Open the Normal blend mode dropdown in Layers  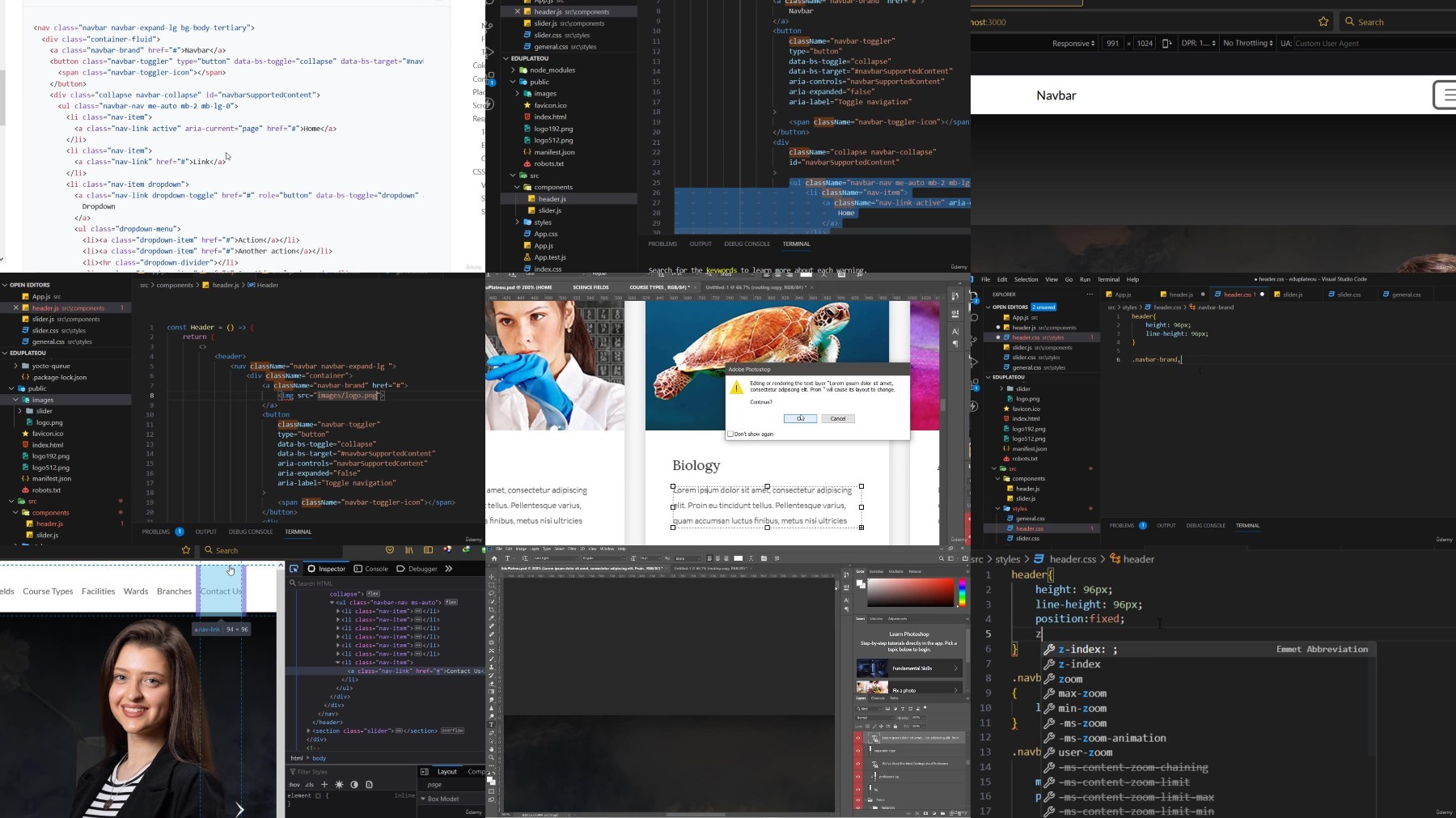874,718
